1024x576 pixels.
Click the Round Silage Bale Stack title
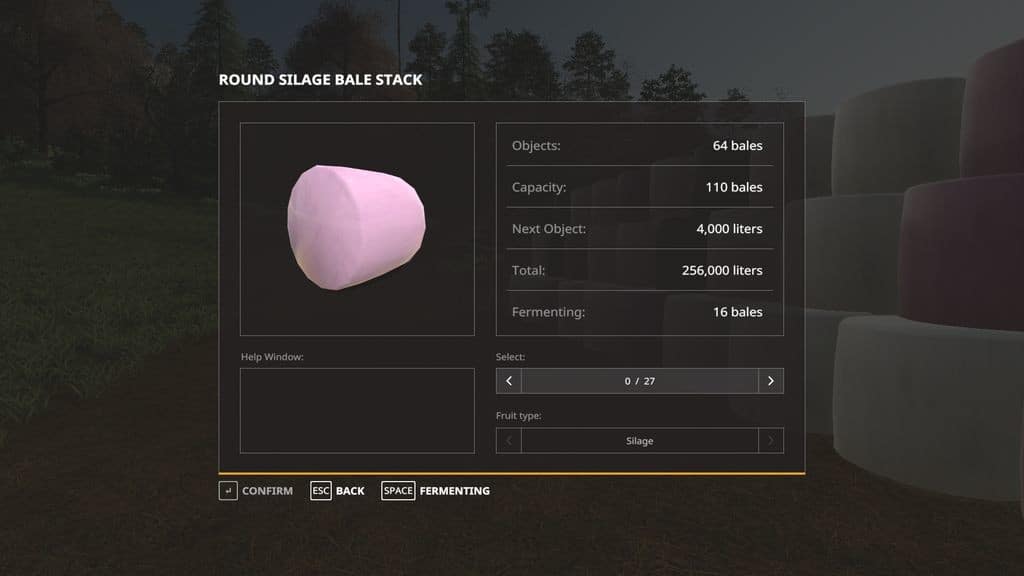320,80
